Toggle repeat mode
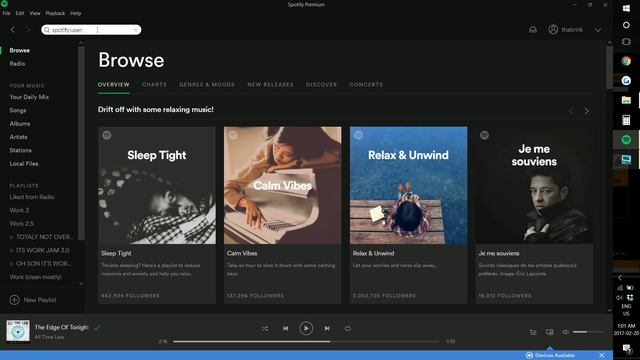The width and height of the screenshot is (640, 360). 348,329
